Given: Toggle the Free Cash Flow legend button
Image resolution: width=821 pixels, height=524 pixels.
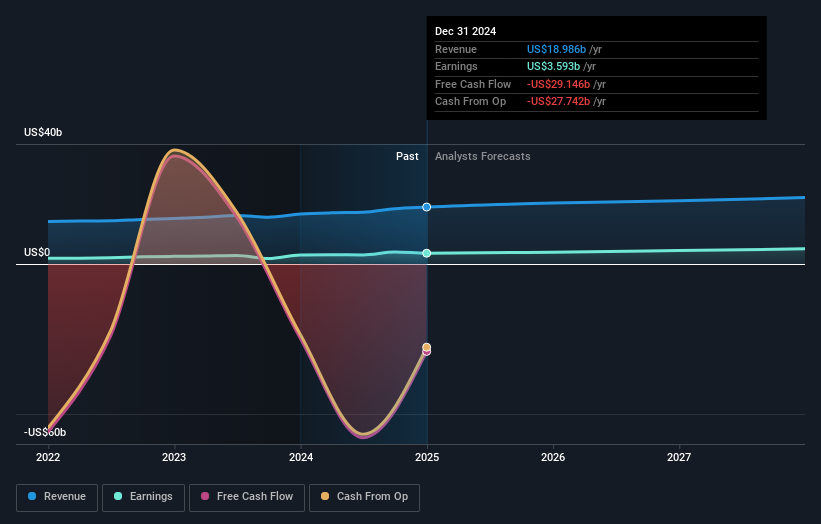Looking at the screenshot, I should point(247,497).
